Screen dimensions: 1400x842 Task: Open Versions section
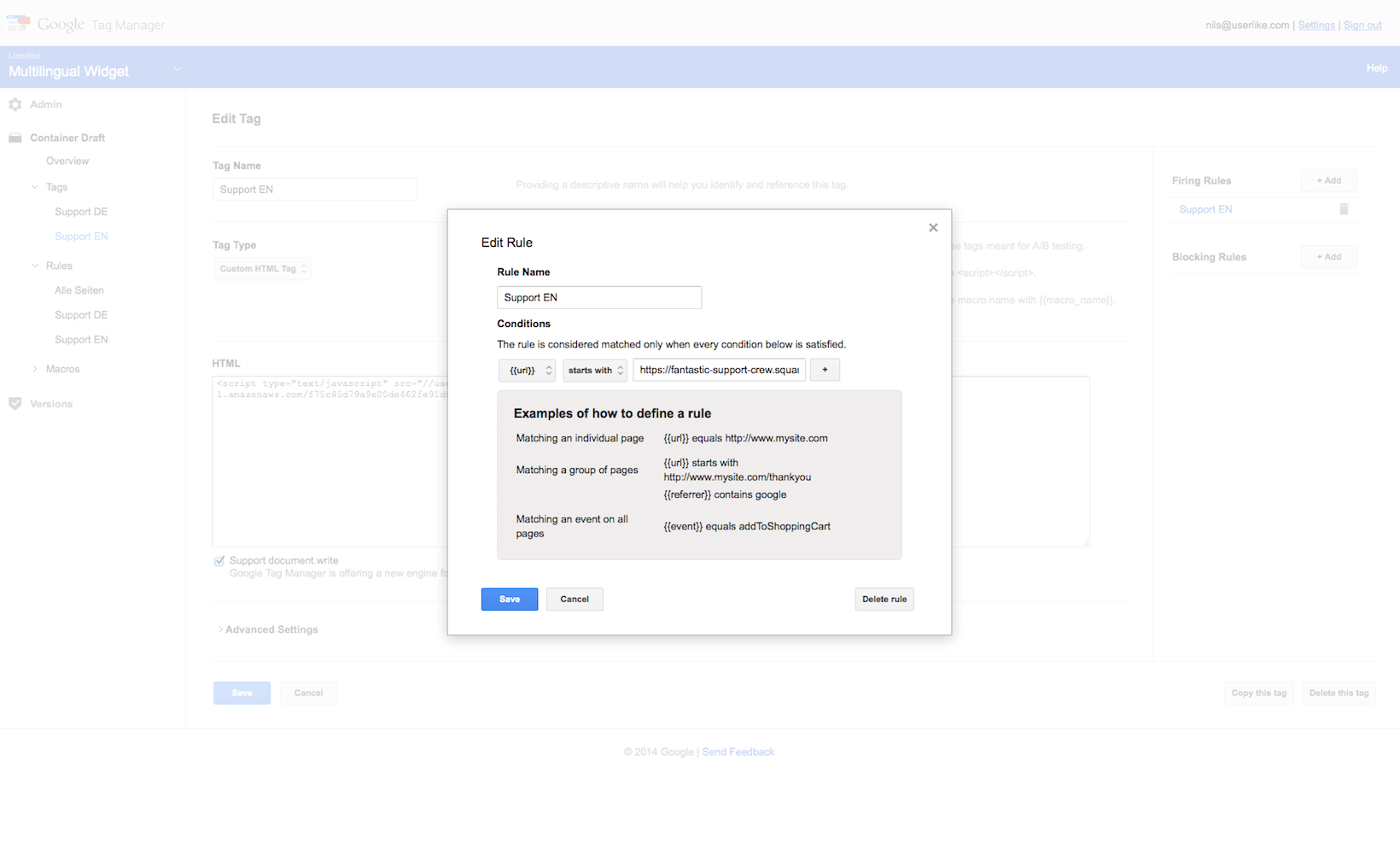tap(51, 404)
